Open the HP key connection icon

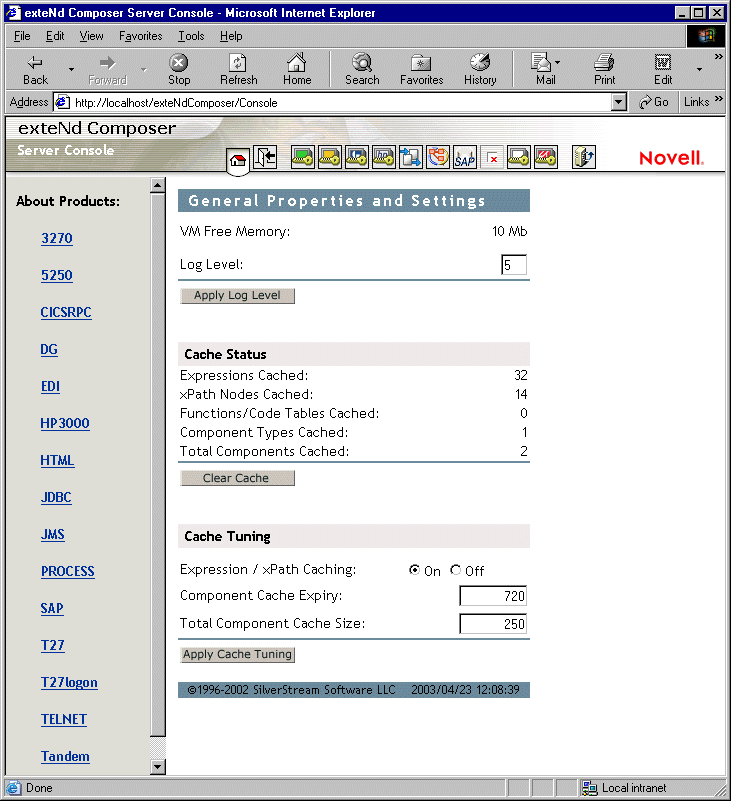(x=384, y=157)
